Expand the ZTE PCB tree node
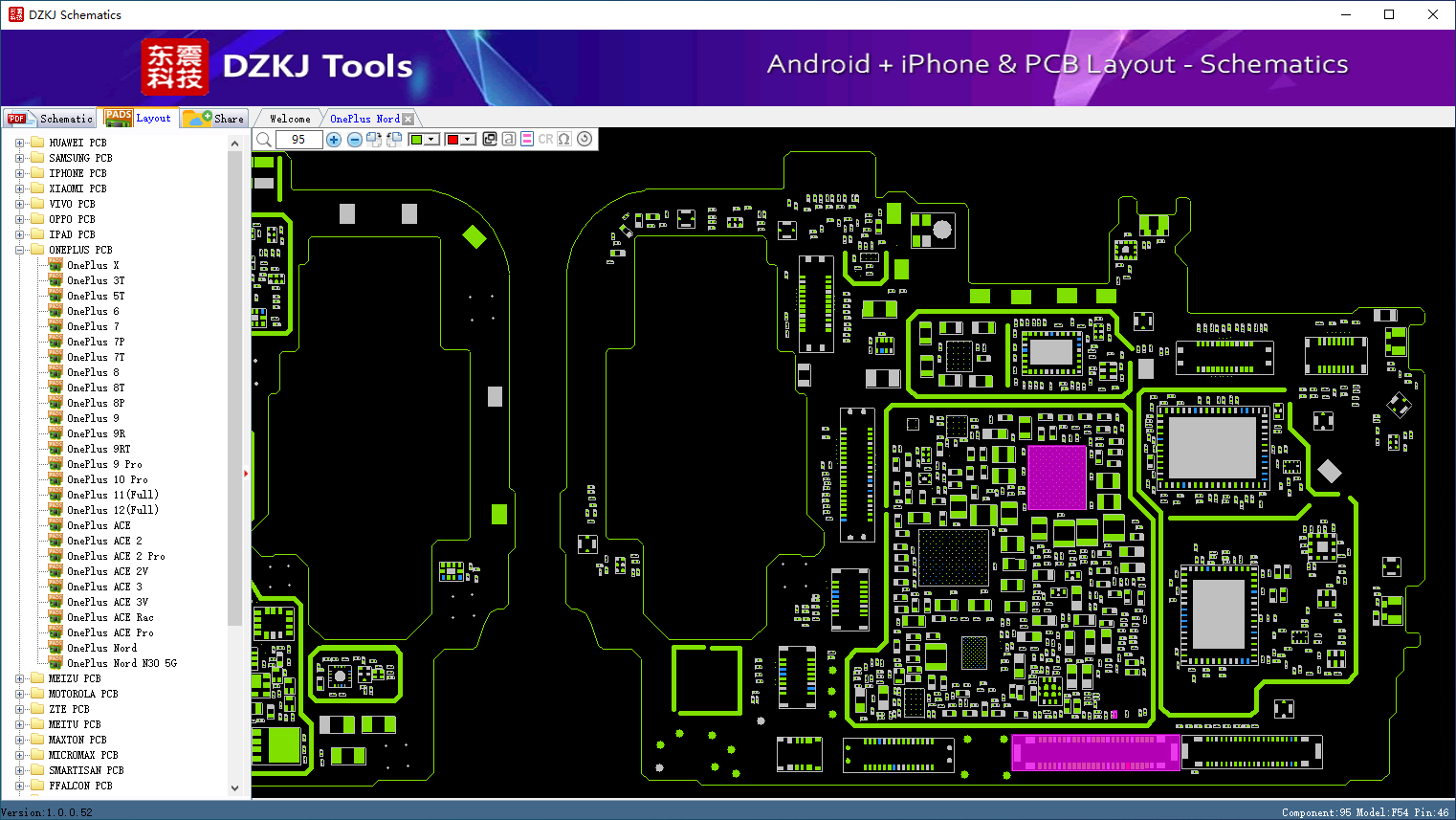This screenshot has width=1456, height=820. click(x=19, y=709)
